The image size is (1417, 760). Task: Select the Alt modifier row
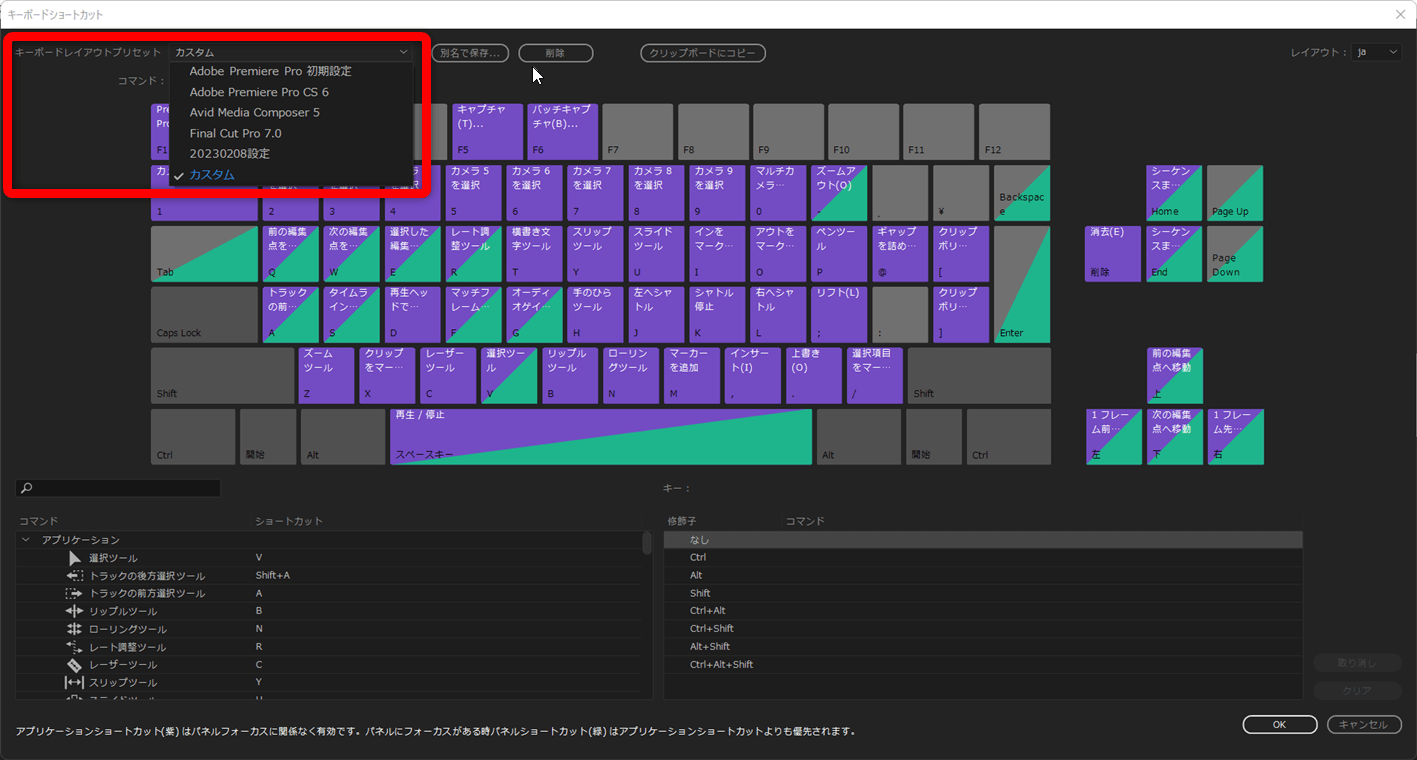(x=983, y=575)
